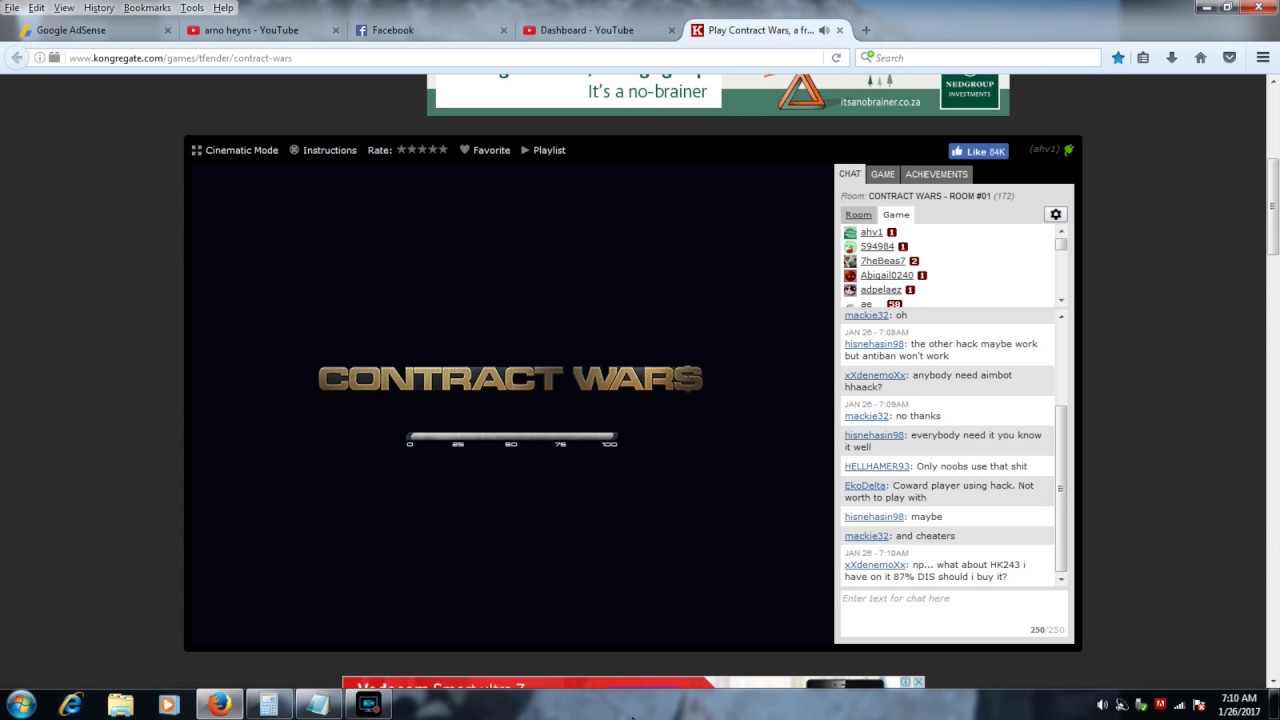1280x720 pixels.
Task: Click the avatar icon next to 7heBeas7
Action: 850,261
